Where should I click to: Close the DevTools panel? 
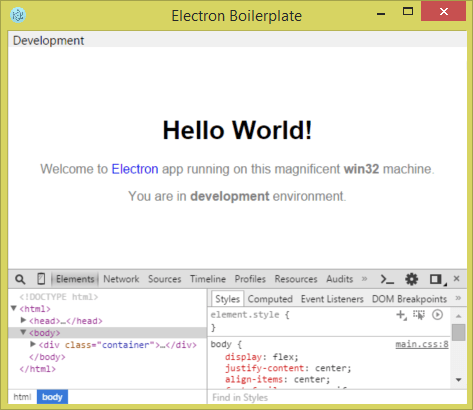457,278
